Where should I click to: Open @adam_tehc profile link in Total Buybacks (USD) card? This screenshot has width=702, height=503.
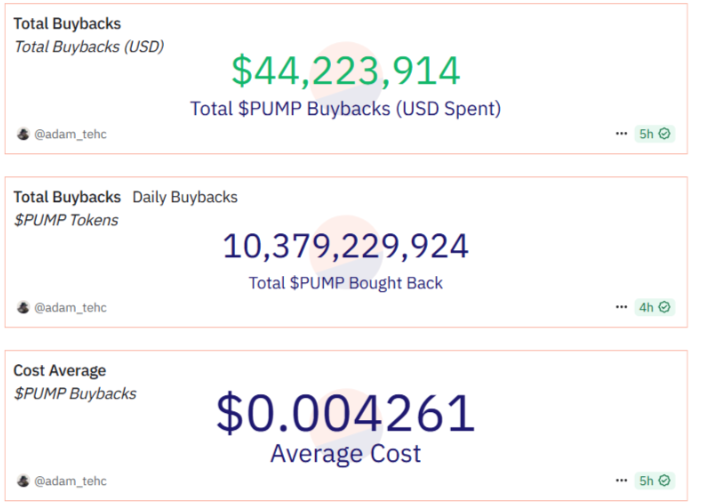70,134
